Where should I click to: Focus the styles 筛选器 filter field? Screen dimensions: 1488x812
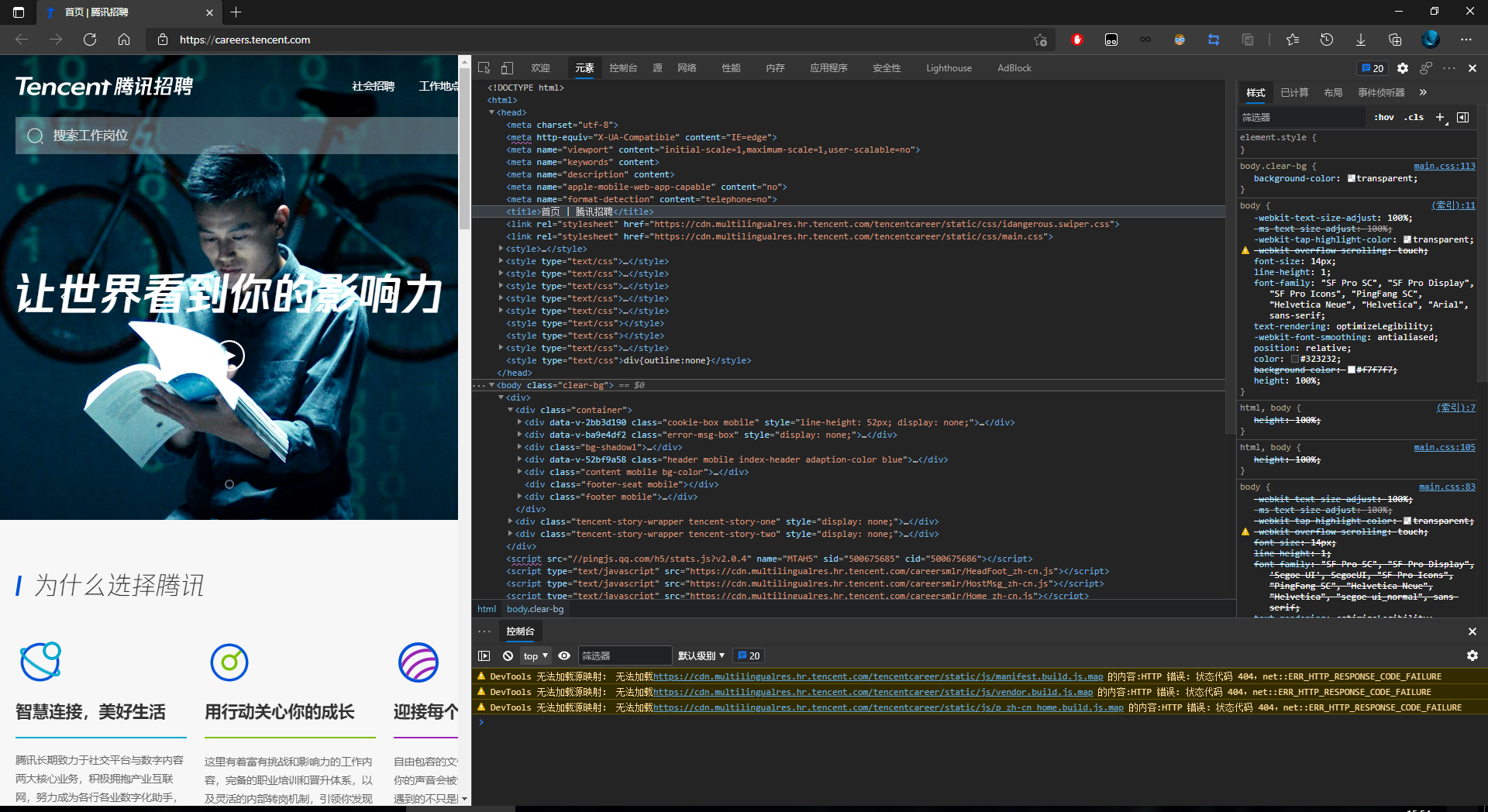[1301, 117]
